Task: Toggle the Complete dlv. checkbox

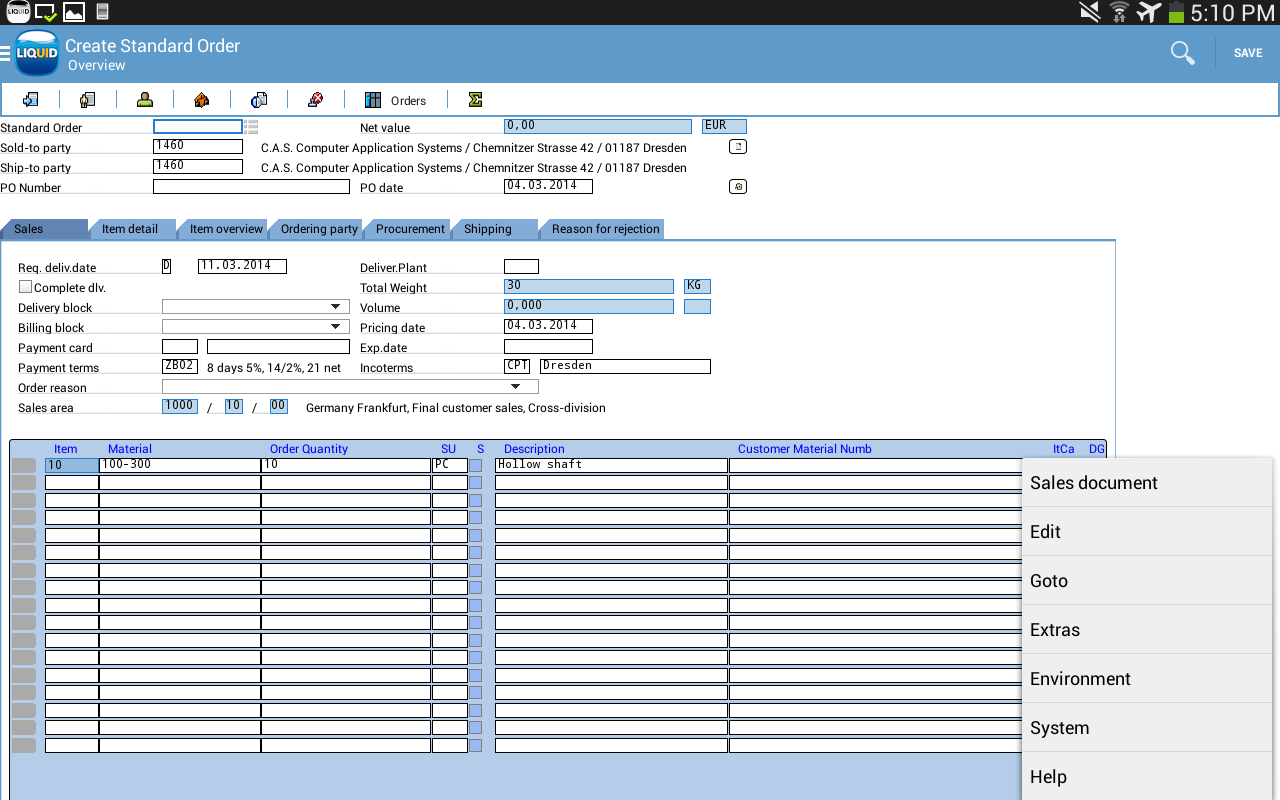Action: tap(25, 287)
